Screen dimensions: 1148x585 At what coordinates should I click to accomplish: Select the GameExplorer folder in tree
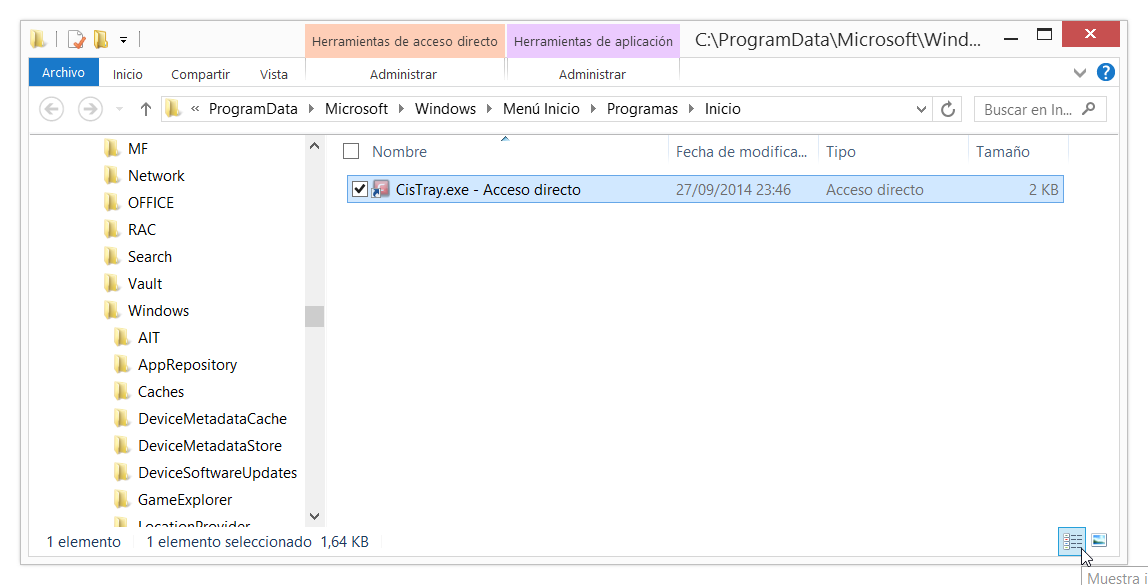point(184,500)
